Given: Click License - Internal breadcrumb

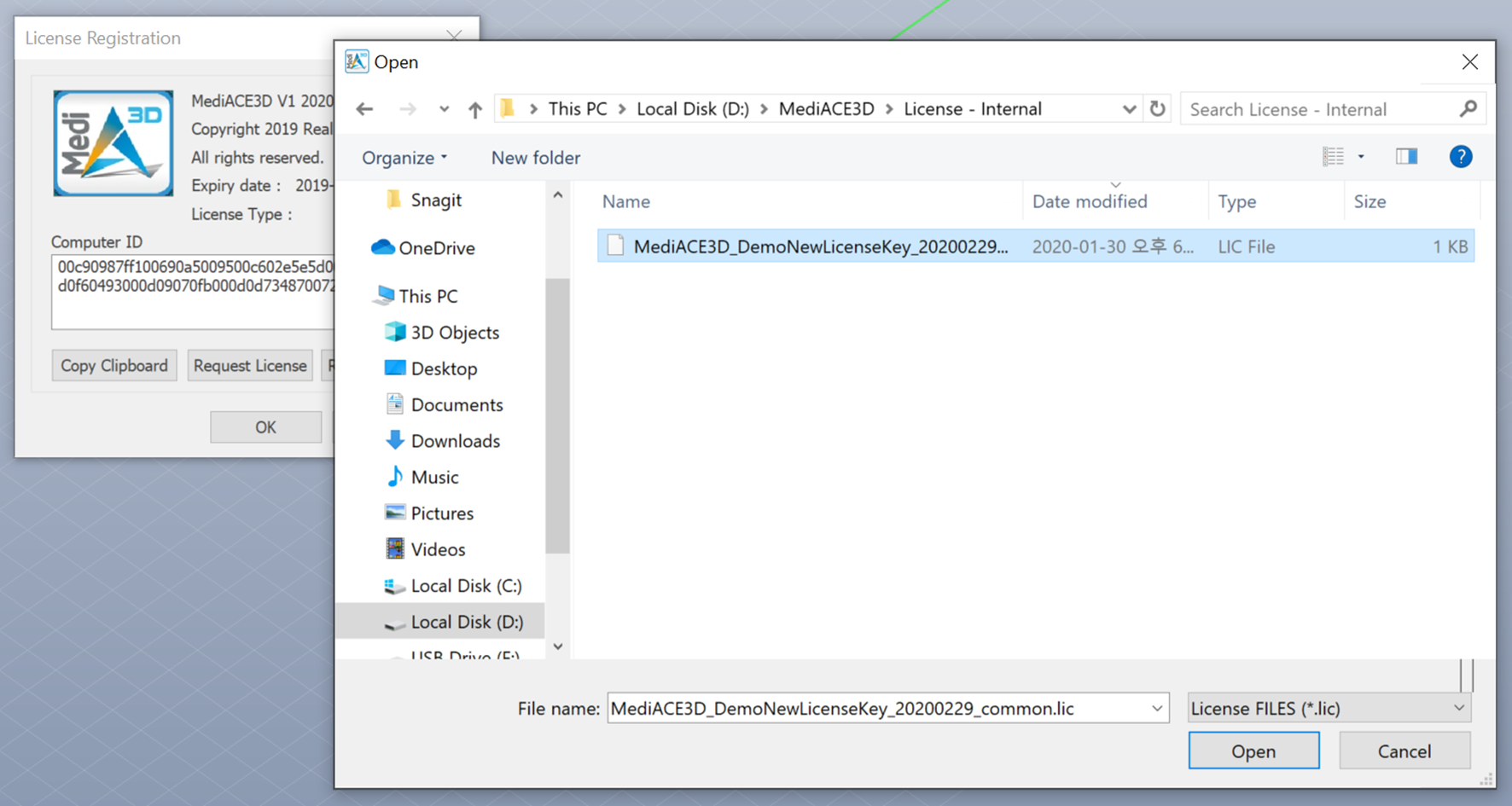Looking at the screenshot, I should tap(973, 109).
